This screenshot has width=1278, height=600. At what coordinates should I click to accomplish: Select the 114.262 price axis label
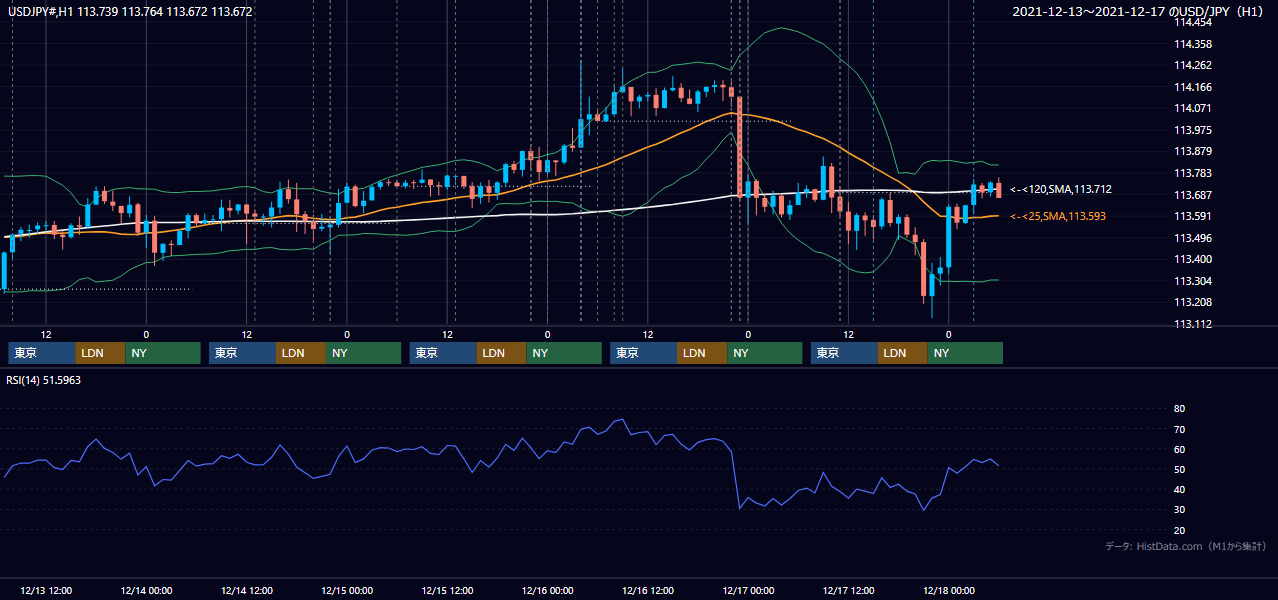click(x=1192, y=66)
